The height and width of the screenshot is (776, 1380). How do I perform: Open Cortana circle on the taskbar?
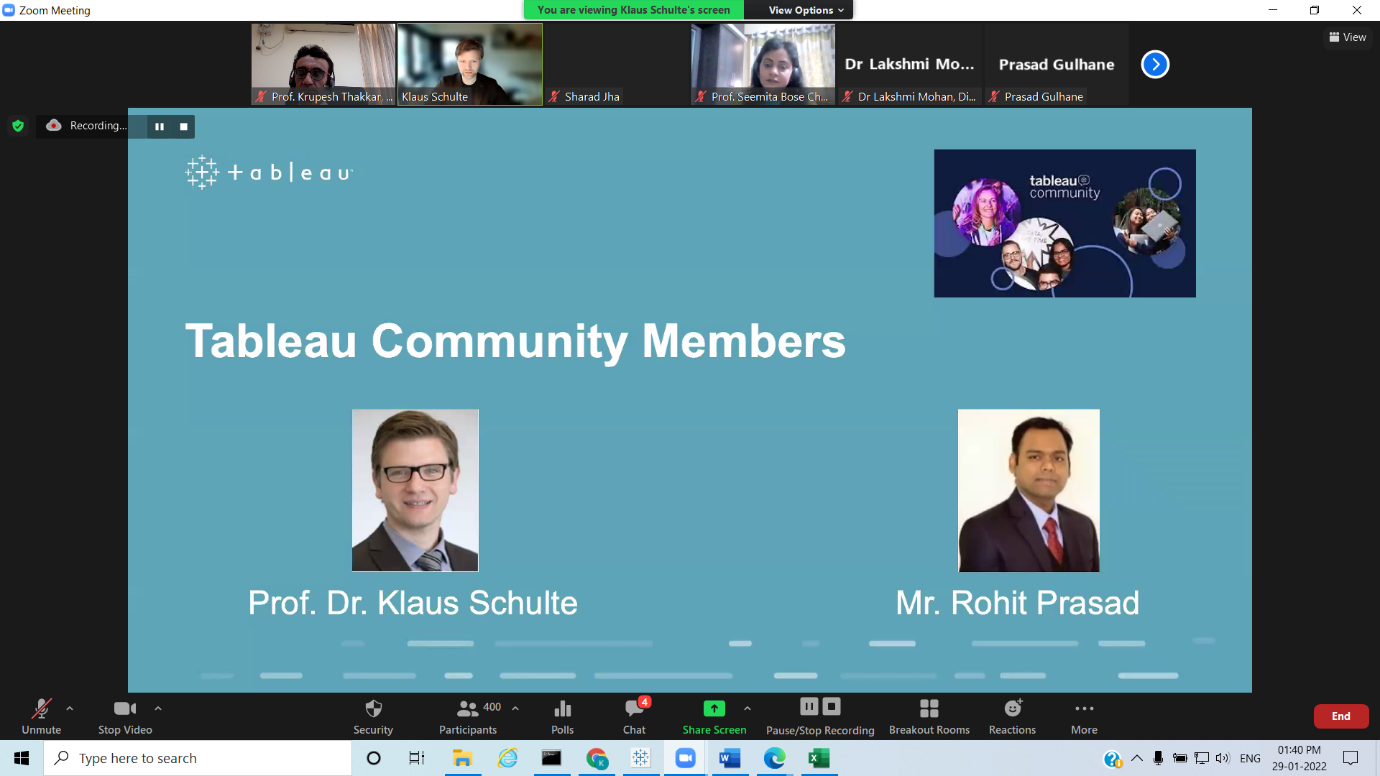pyautogui.click(x=374, y=758)
